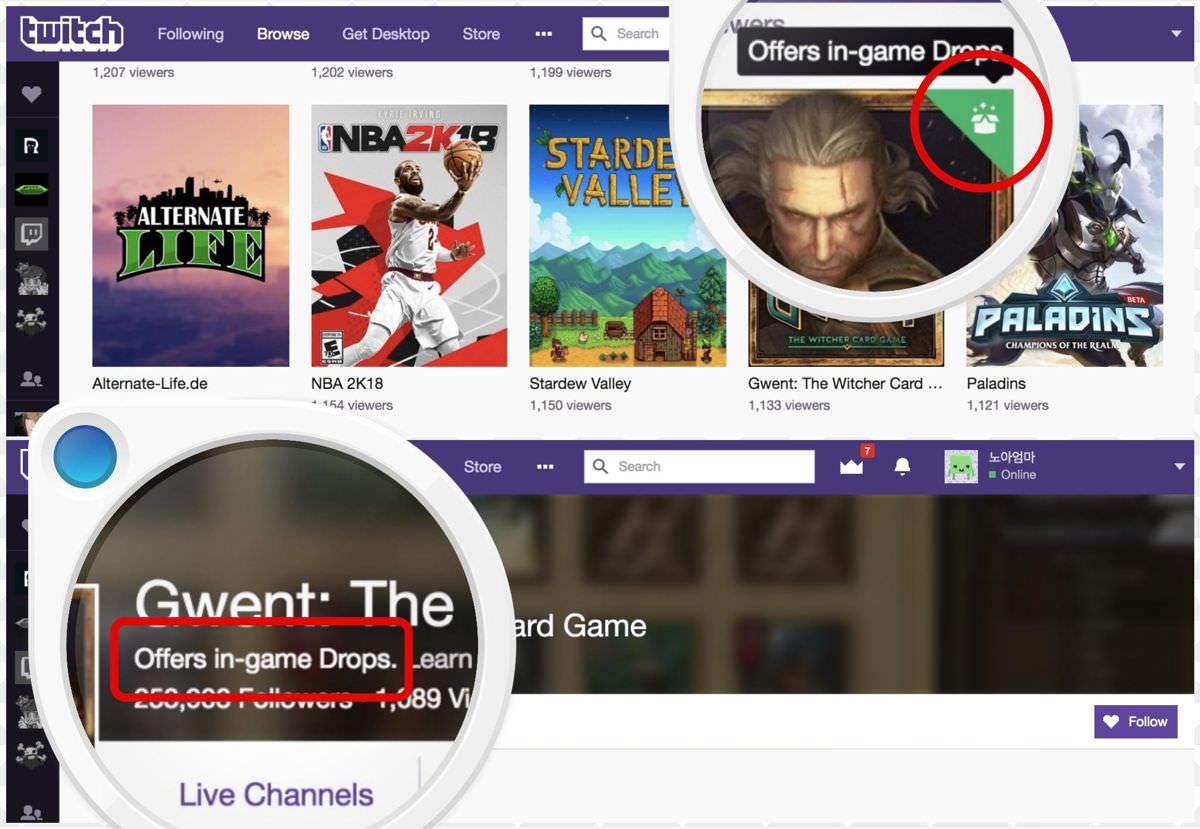
Task: Open the white R channel icon in sidebar
Action: 32,146
